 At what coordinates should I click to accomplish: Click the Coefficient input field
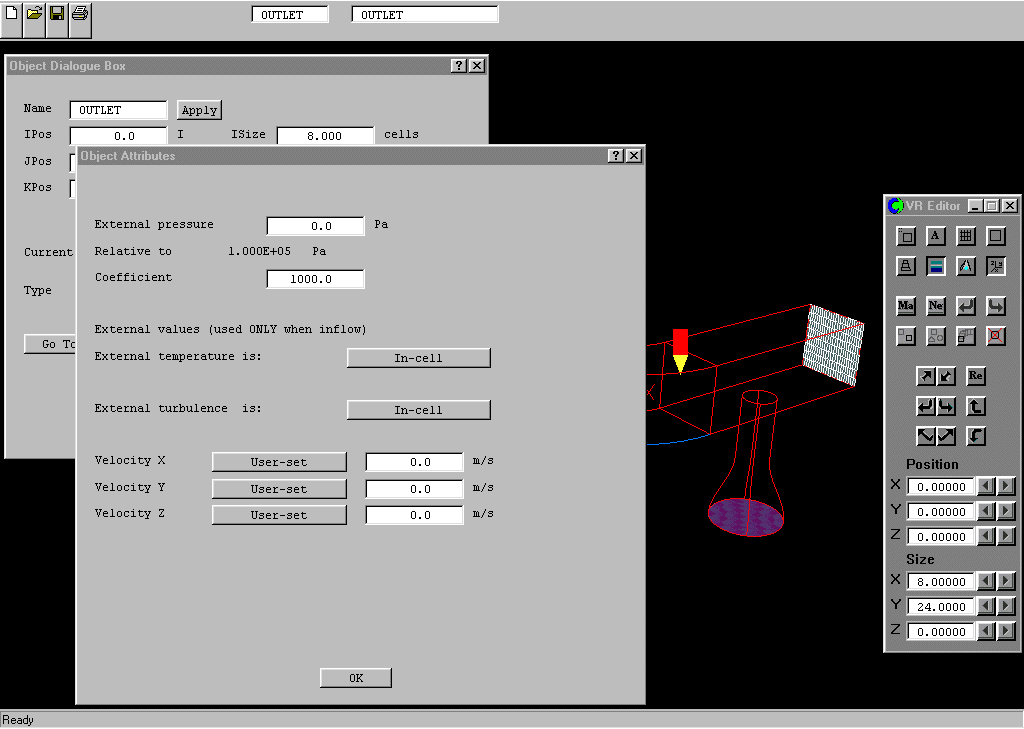click(315, 279)
